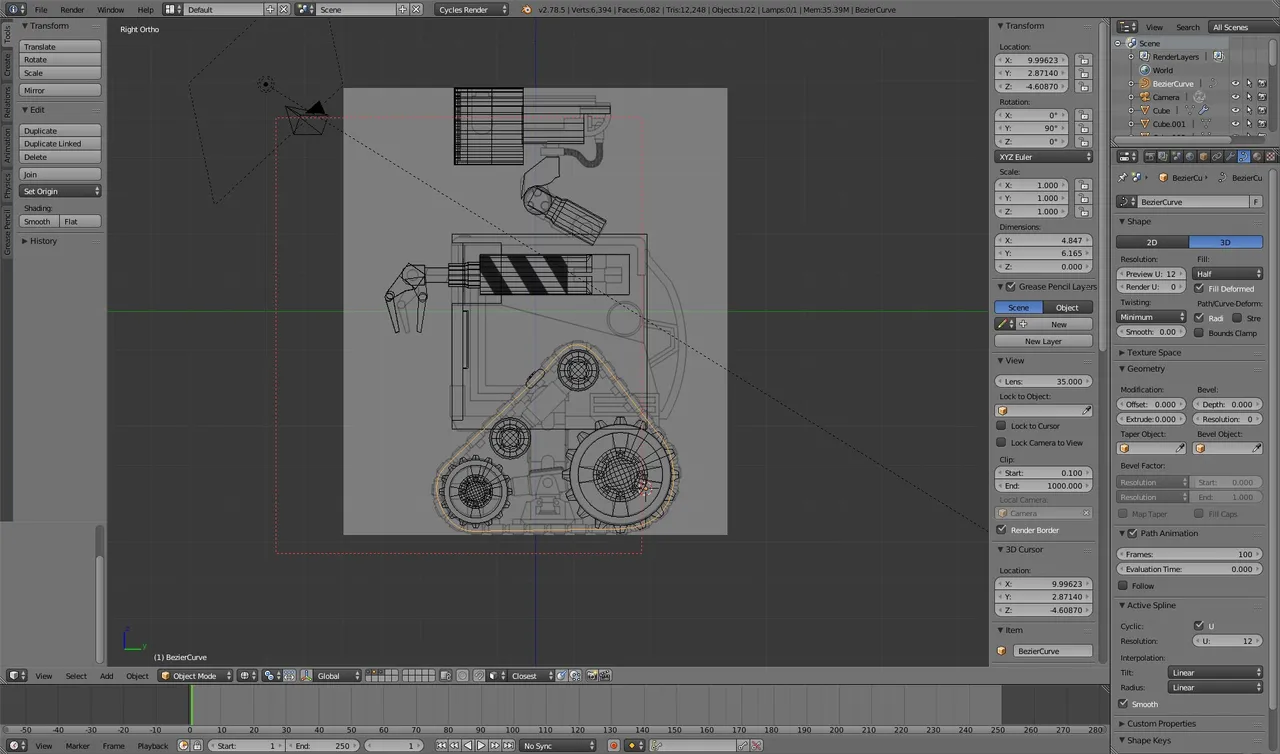Toggle the Bounds Clamp checkbox
Screen dimensions: 1280x754
[1200, 333]
